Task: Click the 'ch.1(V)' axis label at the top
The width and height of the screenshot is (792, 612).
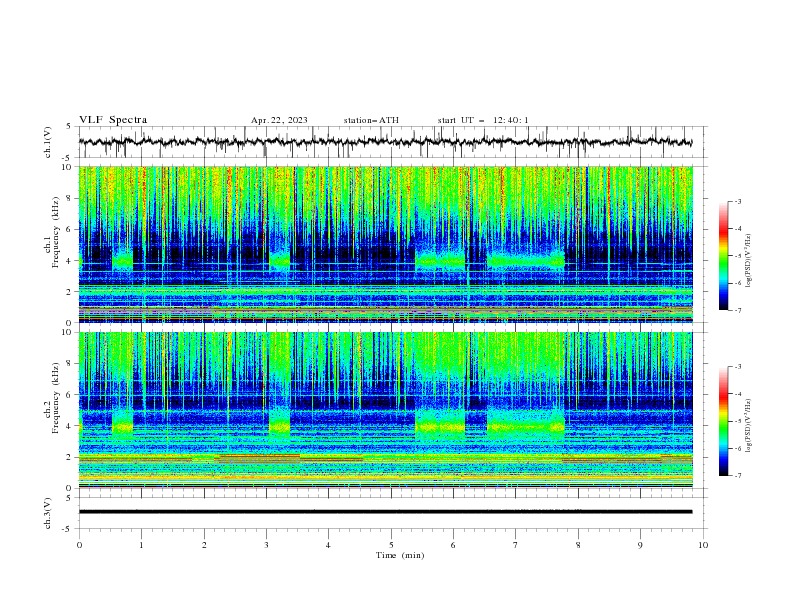Action: tap(48, 142)
